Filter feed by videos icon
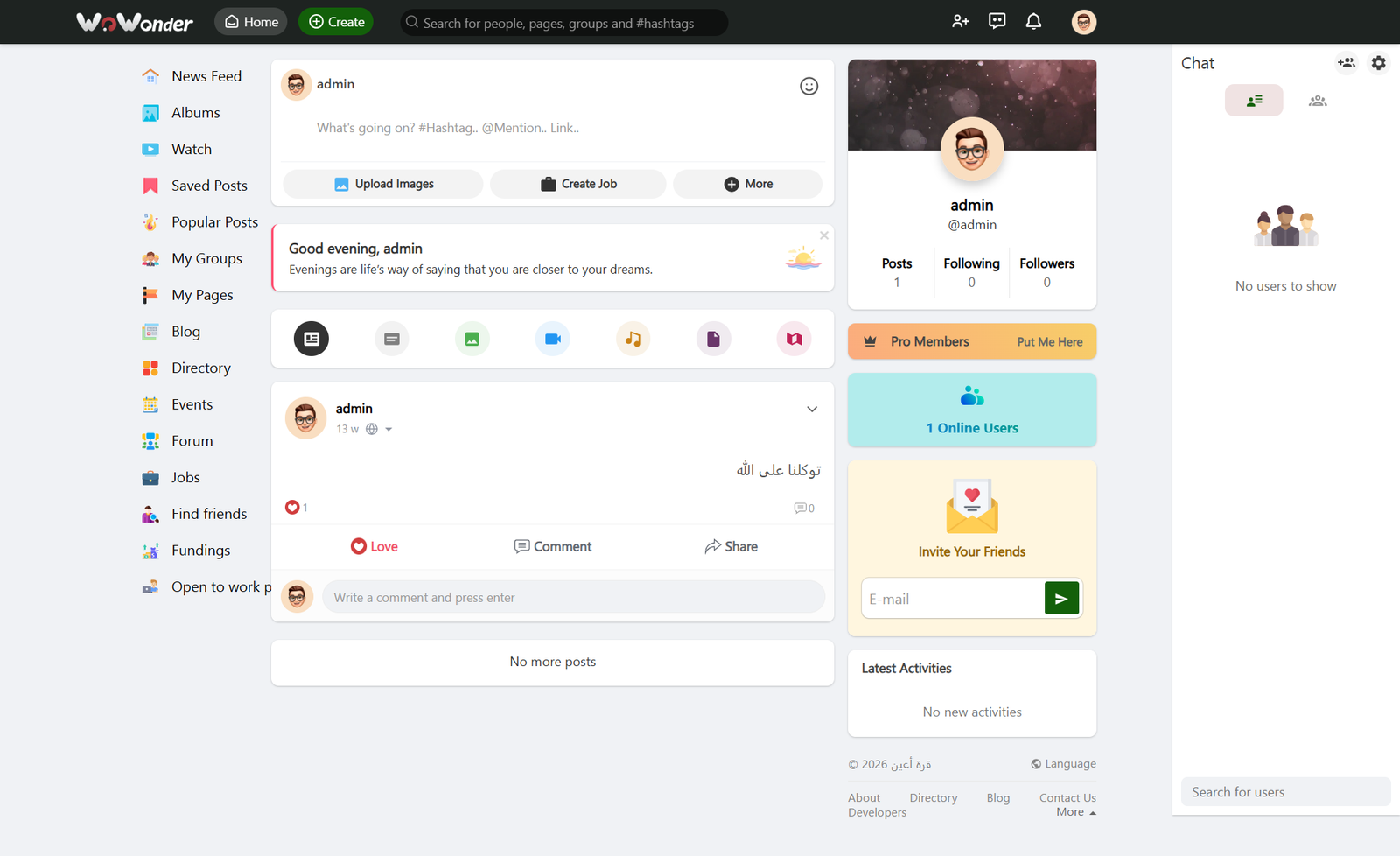 click(553, 339)
